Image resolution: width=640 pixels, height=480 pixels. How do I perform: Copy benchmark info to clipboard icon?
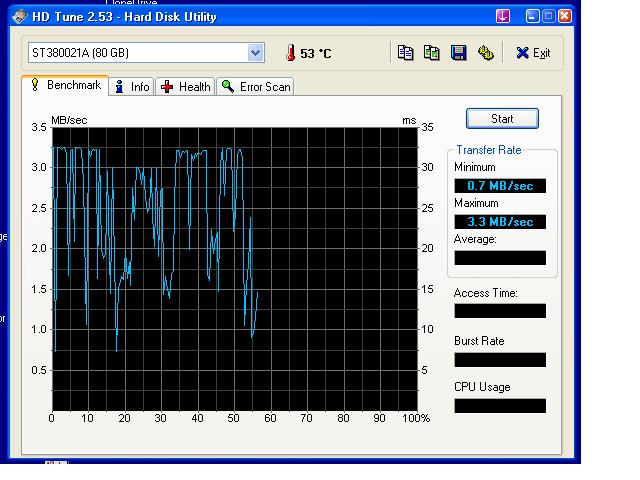[405, 53]
